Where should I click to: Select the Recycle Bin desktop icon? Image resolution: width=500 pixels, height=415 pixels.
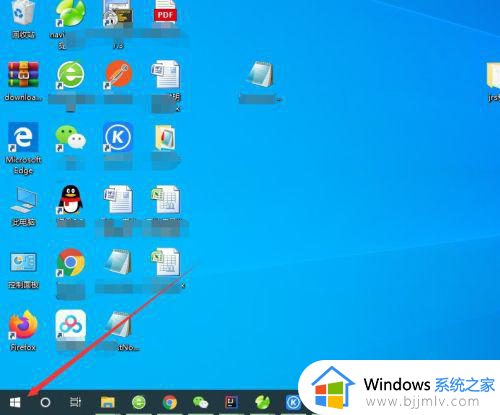pyautogui.click(x=23, y=13)
